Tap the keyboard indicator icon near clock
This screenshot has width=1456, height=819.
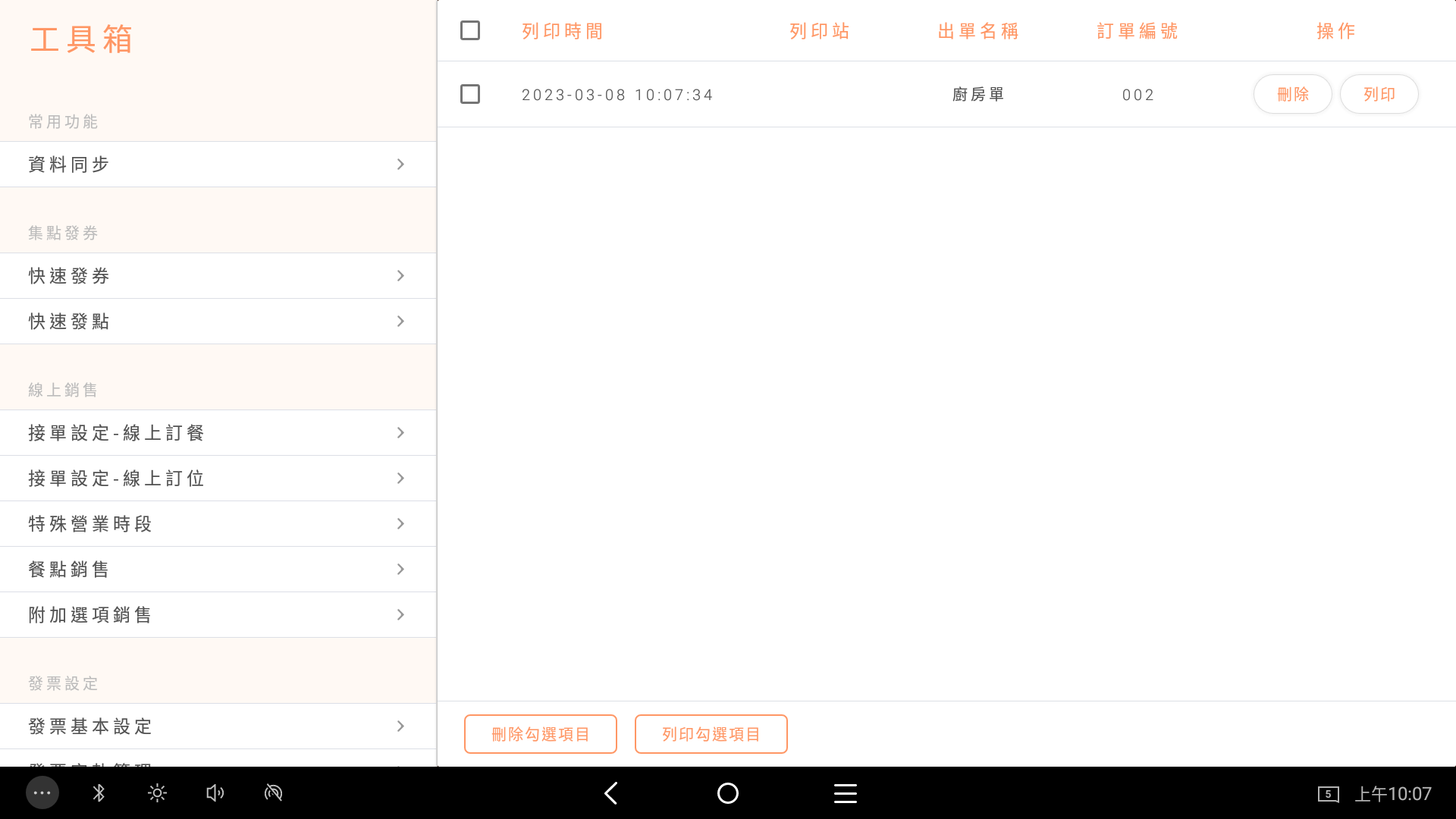point(1328,794)
